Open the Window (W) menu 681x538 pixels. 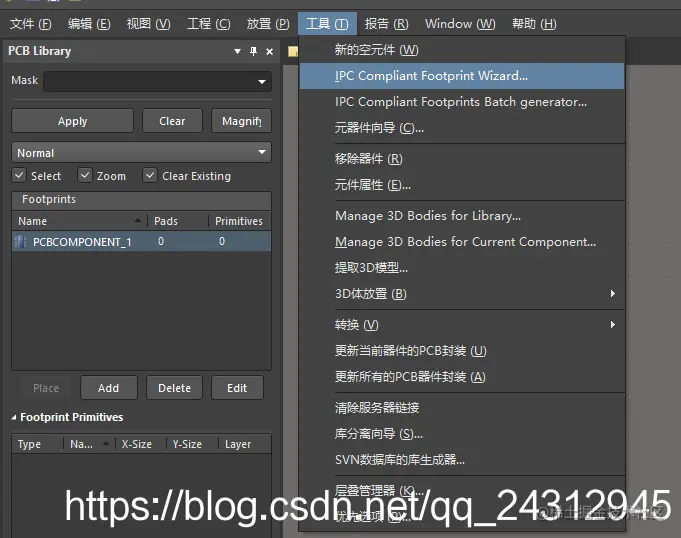coord(460,23)
